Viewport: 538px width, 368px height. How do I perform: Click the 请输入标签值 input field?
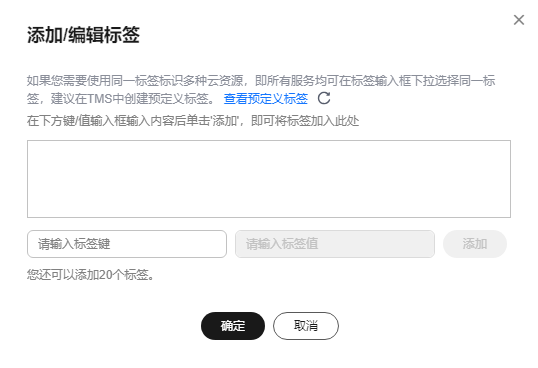(335, 244)
